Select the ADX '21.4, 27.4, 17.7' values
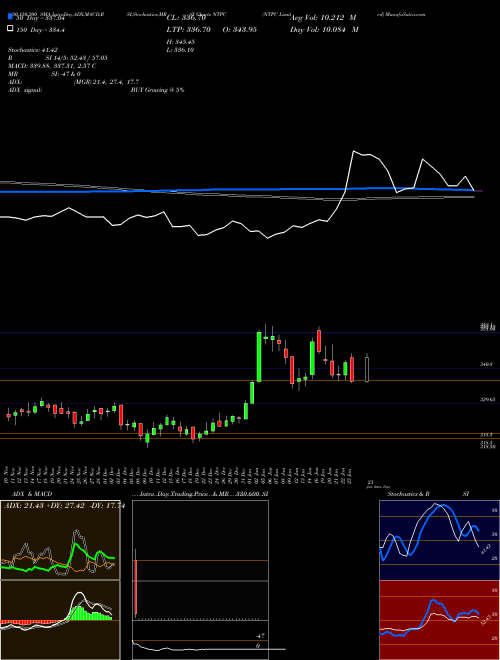The height and width of the screenshot is (660, 500). coord(116,82)
